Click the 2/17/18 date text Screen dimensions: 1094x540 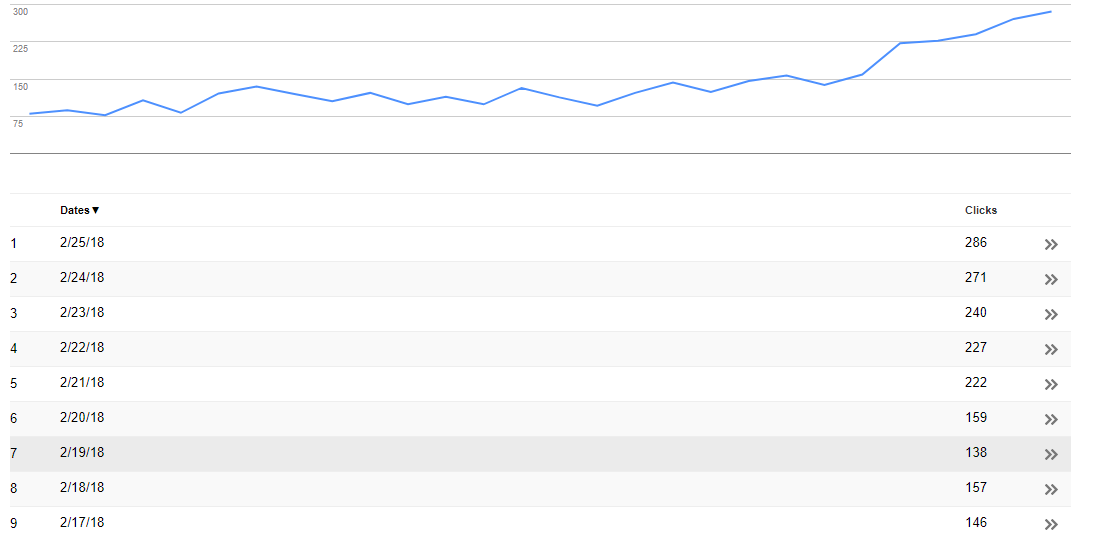[x=82, y=523]
